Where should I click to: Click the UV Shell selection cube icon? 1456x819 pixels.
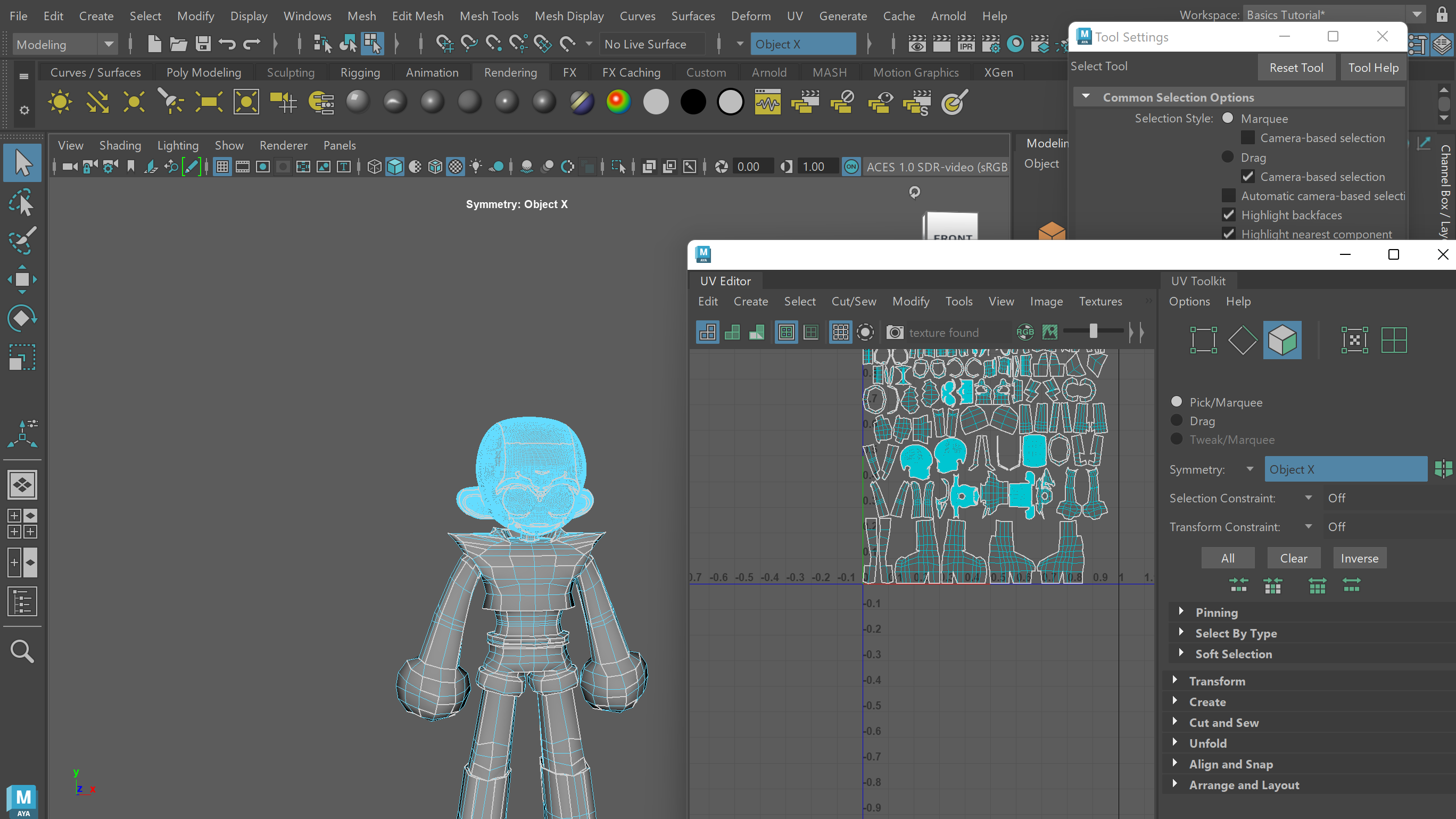click(1282, 340)
